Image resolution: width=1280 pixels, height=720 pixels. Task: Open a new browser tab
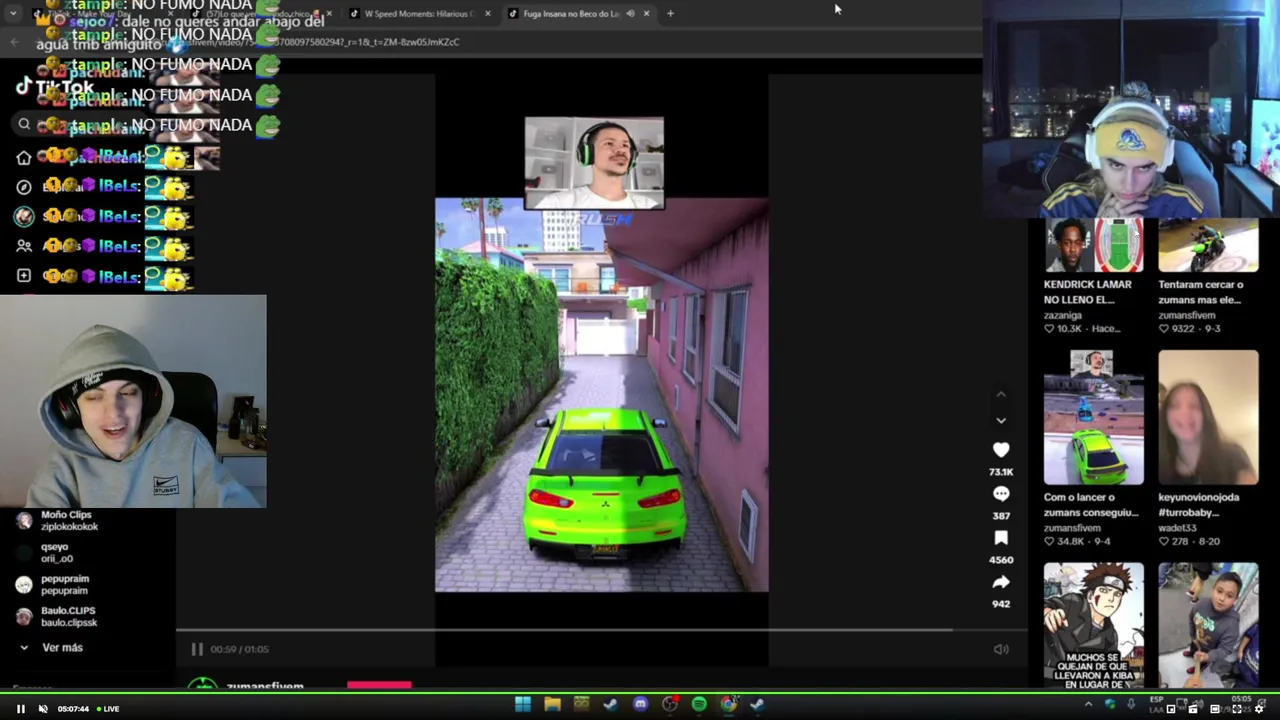(x=670, y=14)
